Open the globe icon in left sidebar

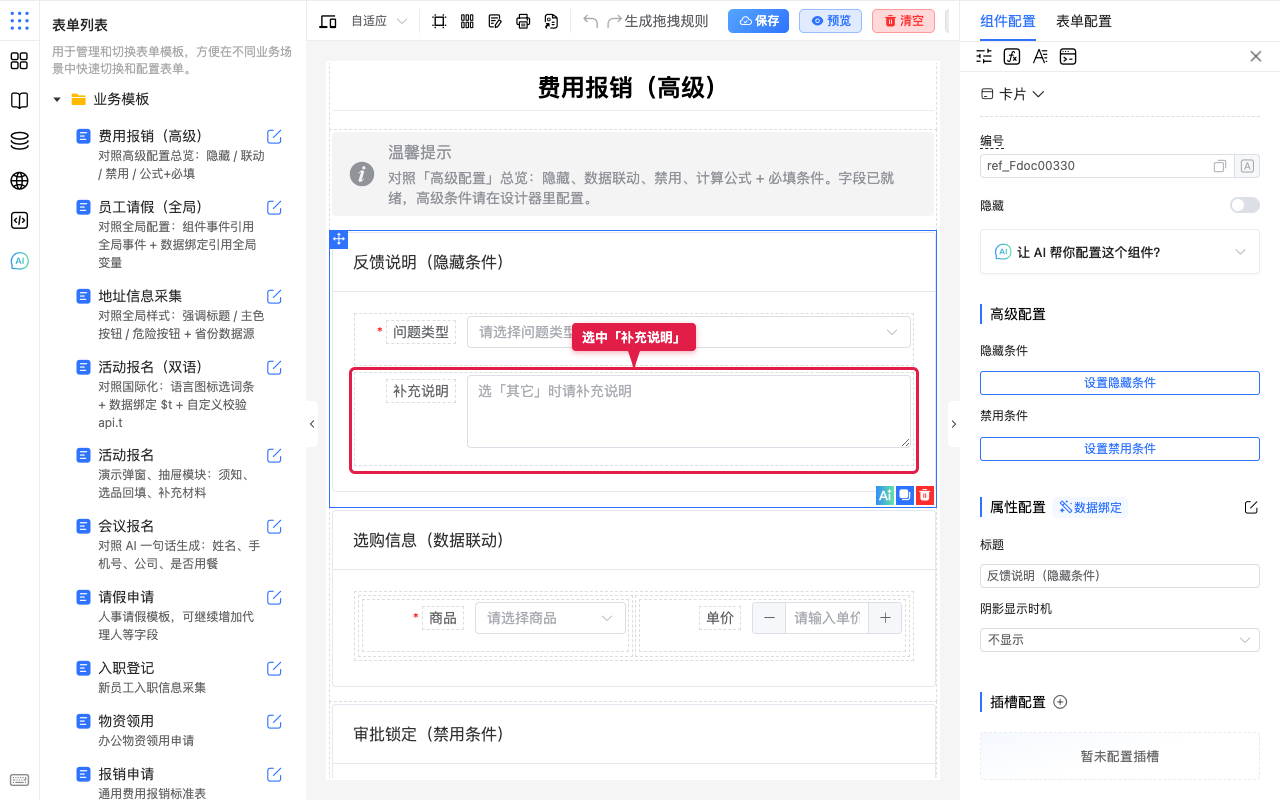coord(19,181)
